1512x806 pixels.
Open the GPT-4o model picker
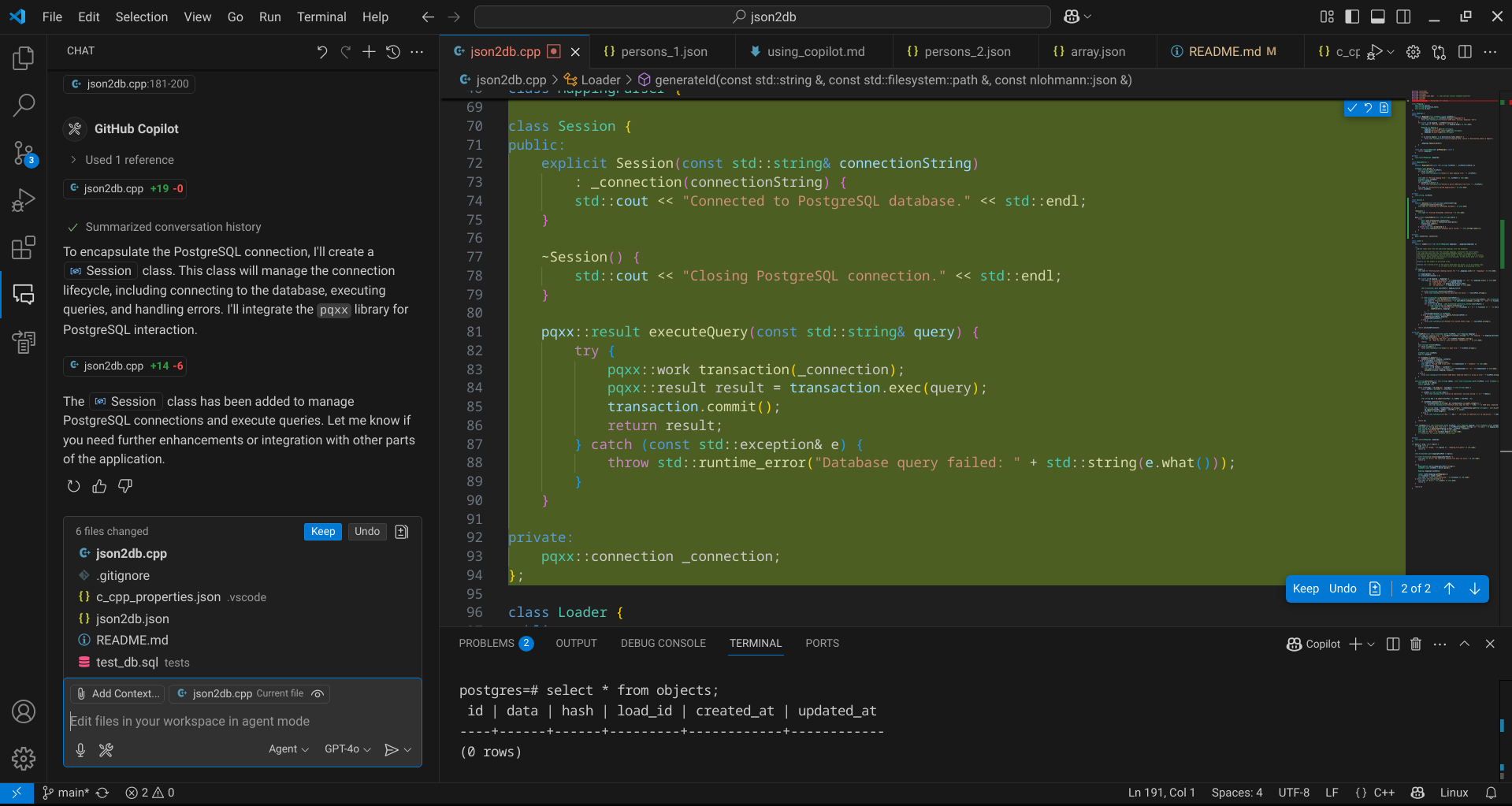(x=347, y=749)
